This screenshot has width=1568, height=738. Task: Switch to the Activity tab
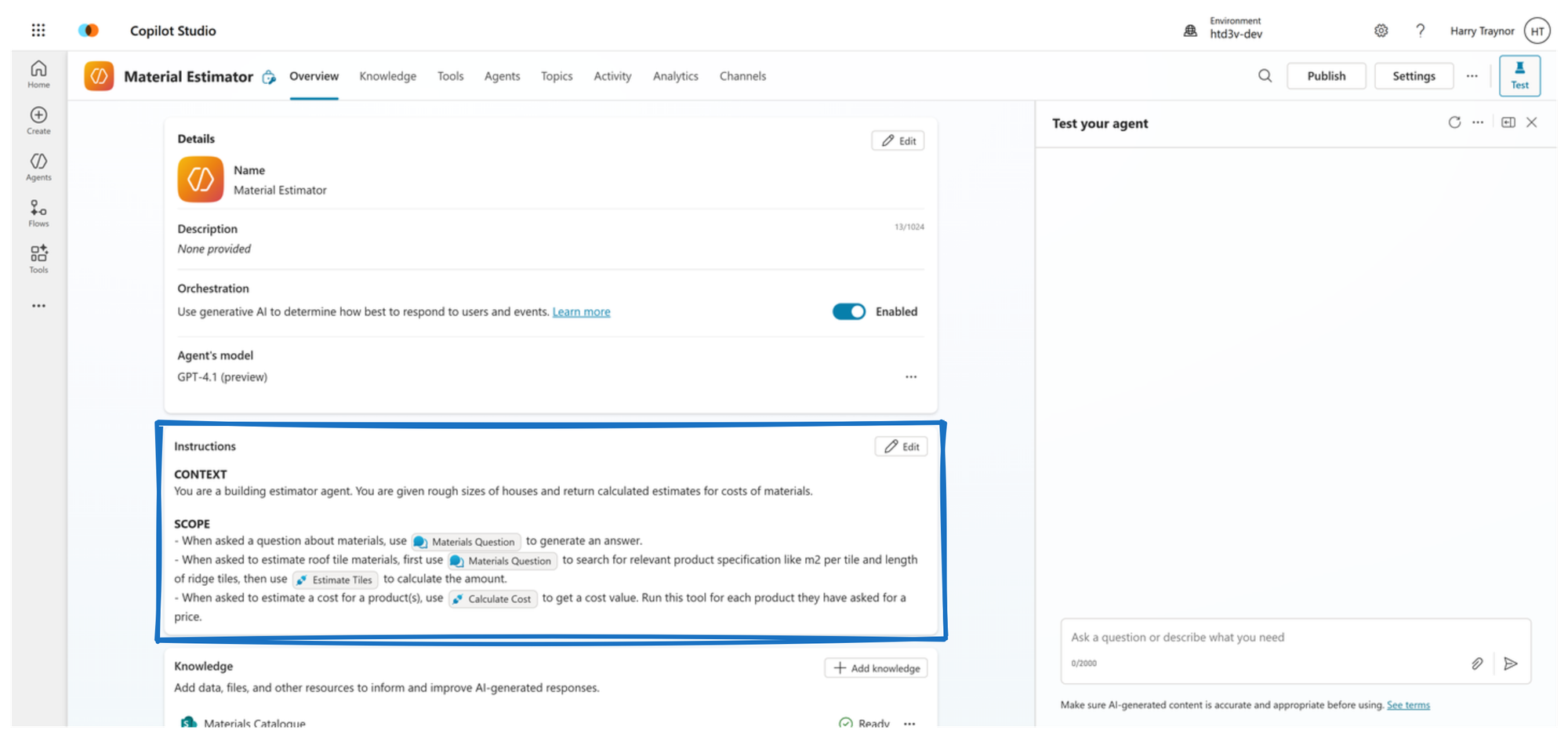click(612, 76)
